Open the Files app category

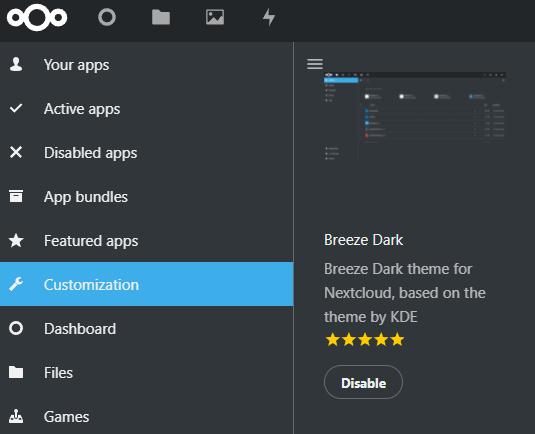point(146,372)
